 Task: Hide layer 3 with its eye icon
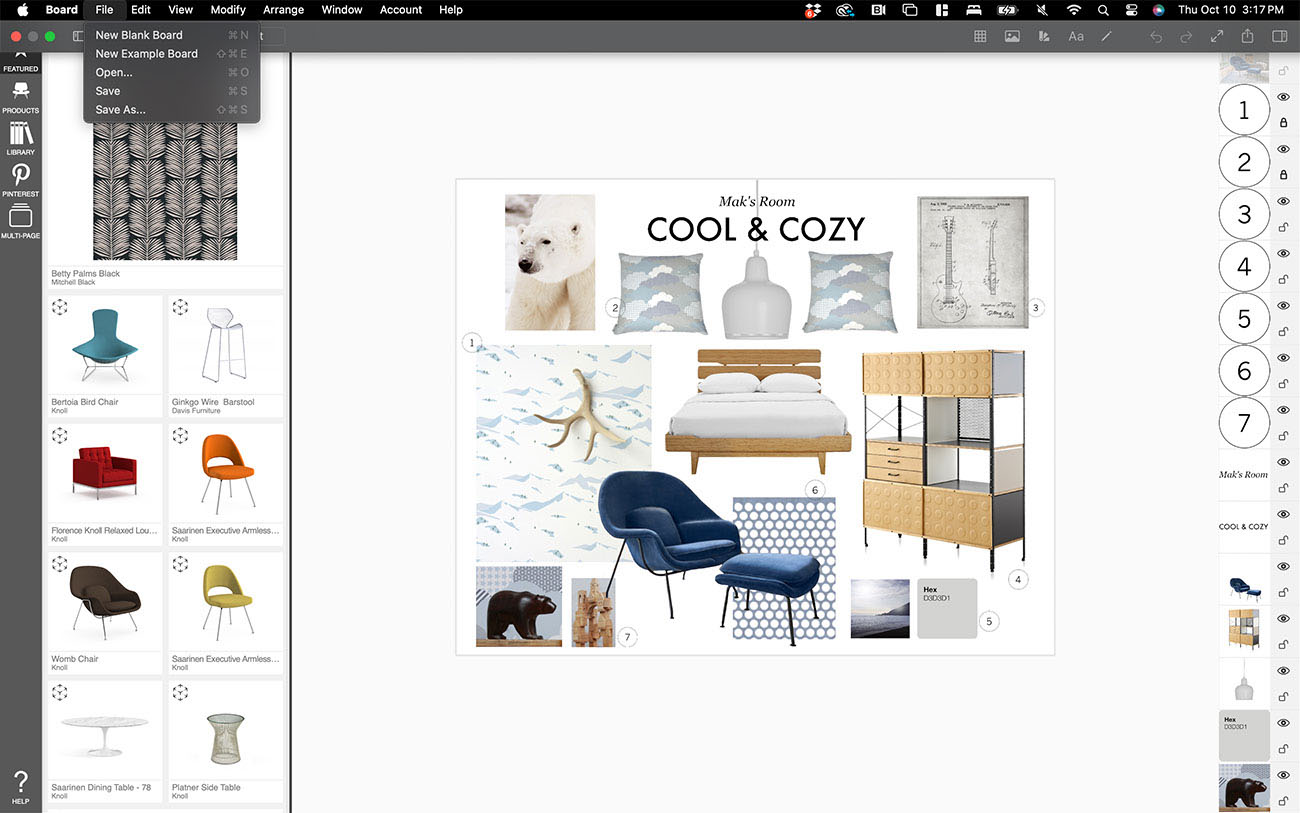(1283, 202)
